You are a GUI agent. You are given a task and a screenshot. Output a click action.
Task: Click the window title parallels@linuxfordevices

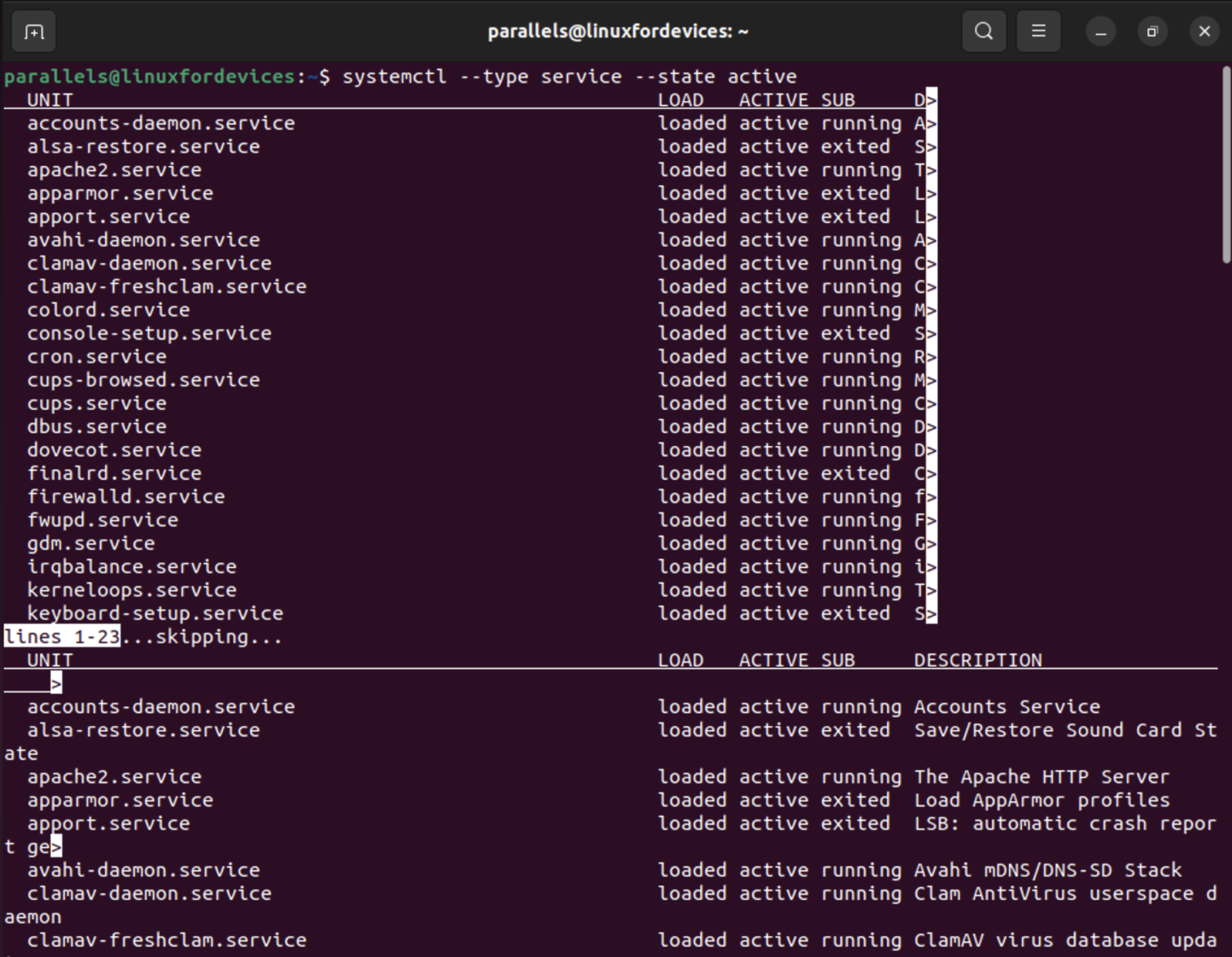617,30
